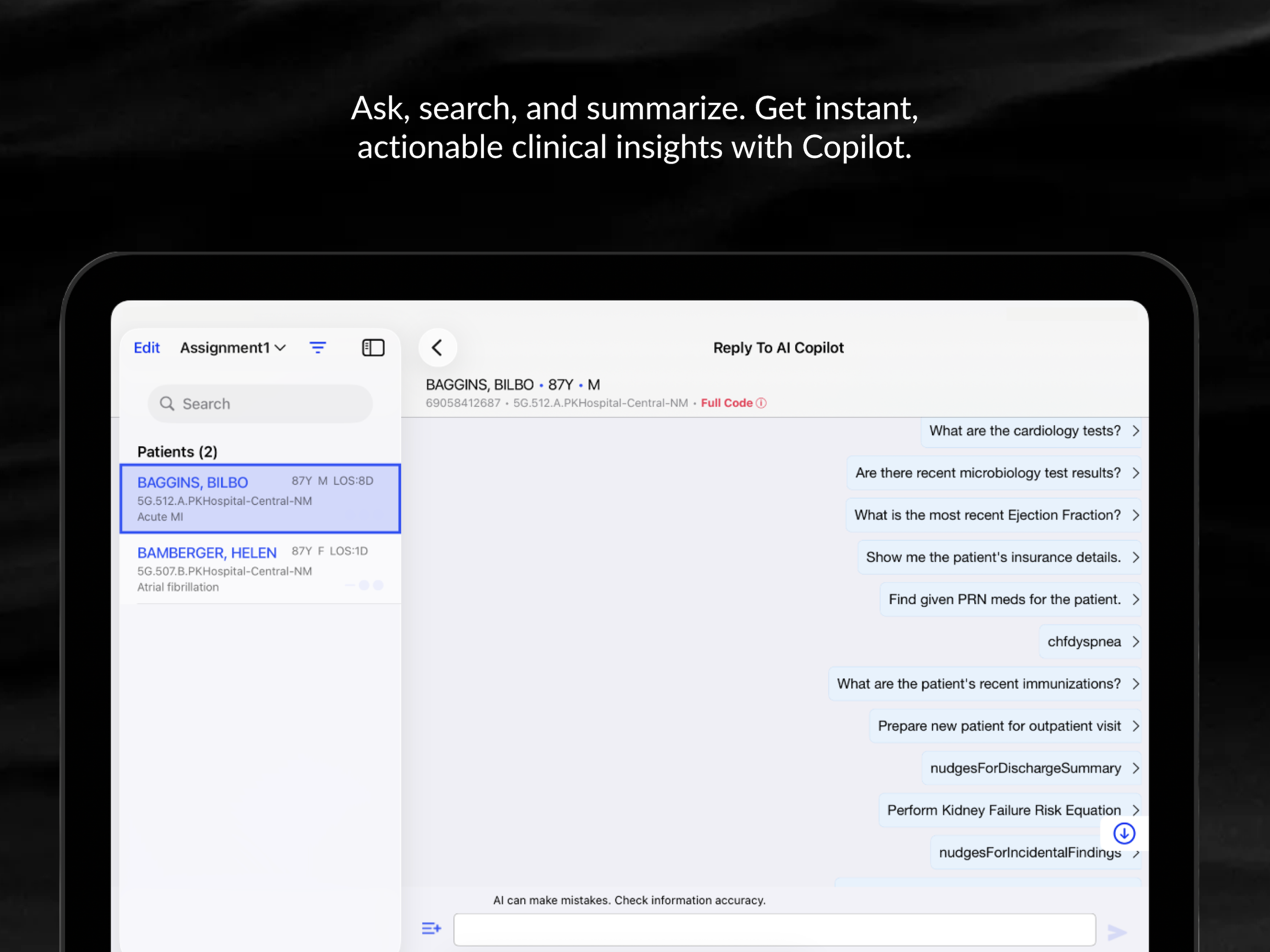1270x952 pixels.
Task: Expand the chfdyspnea suggestion chevron
Action: (1136, 641)
